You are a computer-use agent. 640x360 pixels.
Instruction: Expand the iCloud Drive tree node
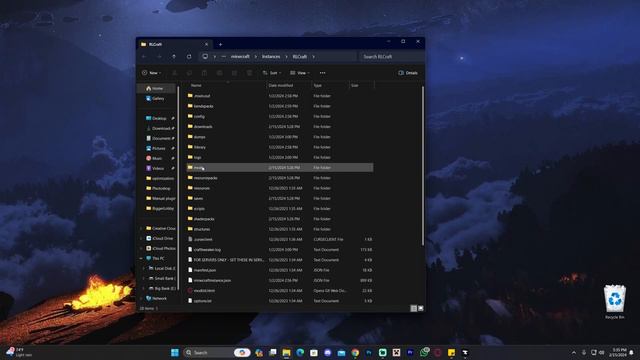click(142, 238)
